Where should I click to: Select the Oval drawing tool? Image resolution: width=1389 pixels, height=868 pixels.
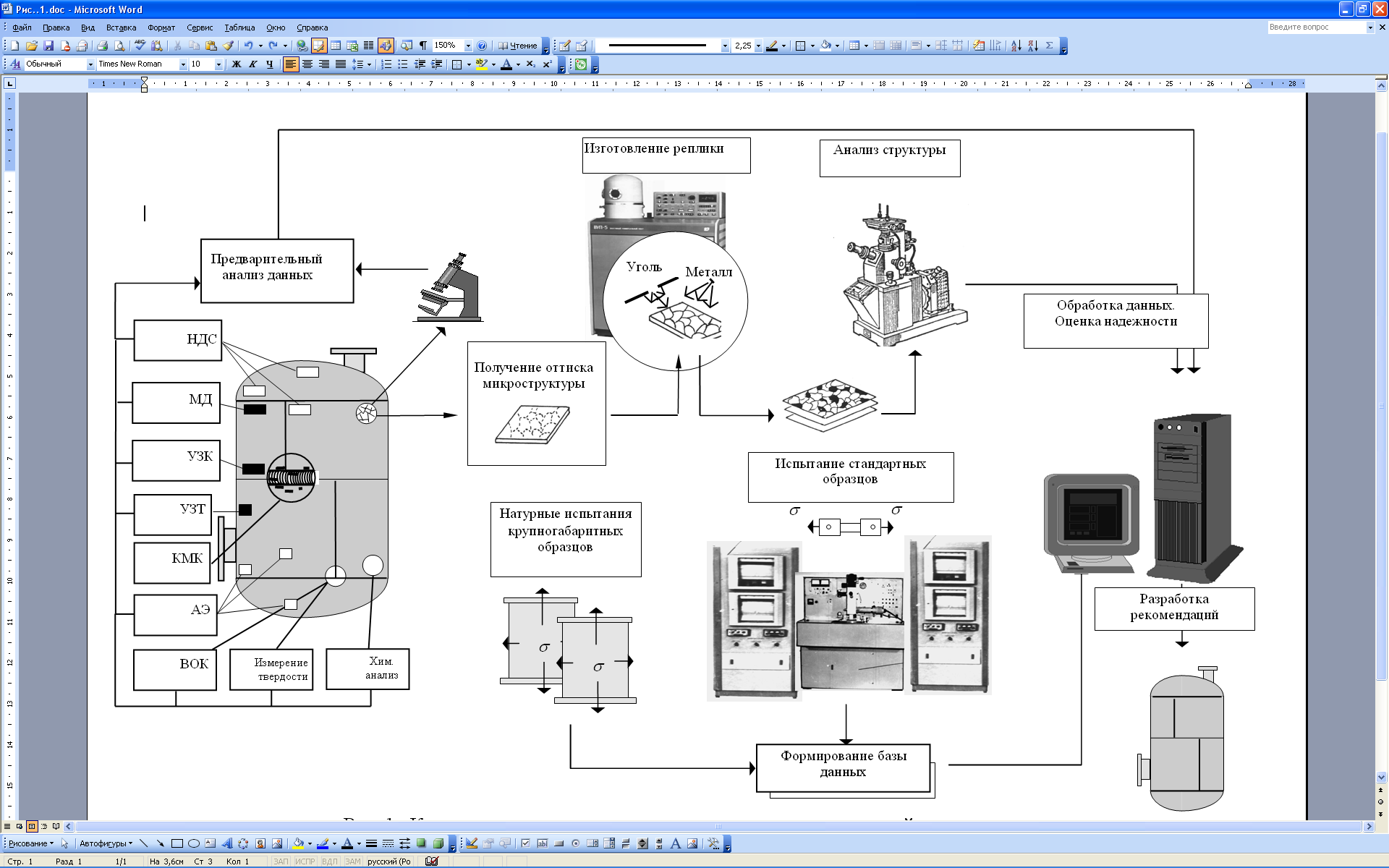(x=194, y=843)
